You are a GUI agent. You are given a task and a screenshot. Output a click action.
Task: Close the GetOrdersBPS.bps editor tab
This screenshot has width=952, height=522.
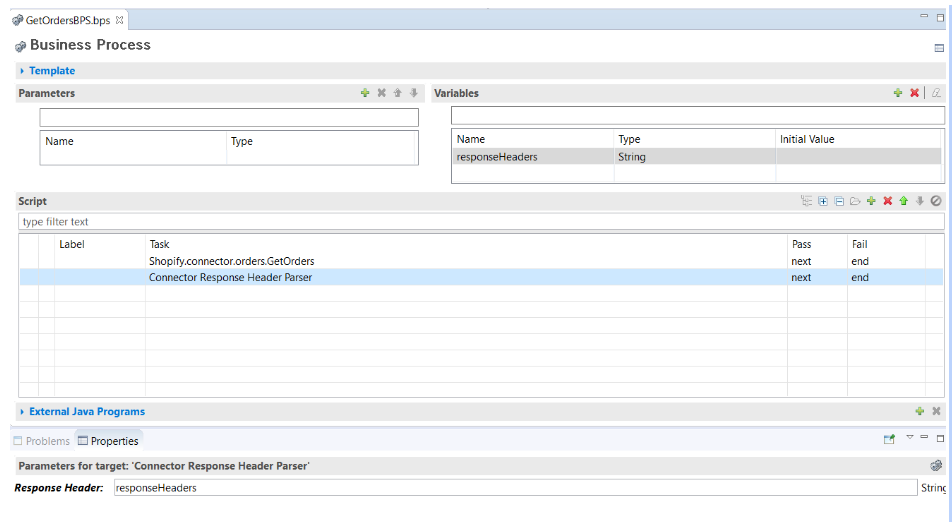pyautogui.click(x=120, y=20)
